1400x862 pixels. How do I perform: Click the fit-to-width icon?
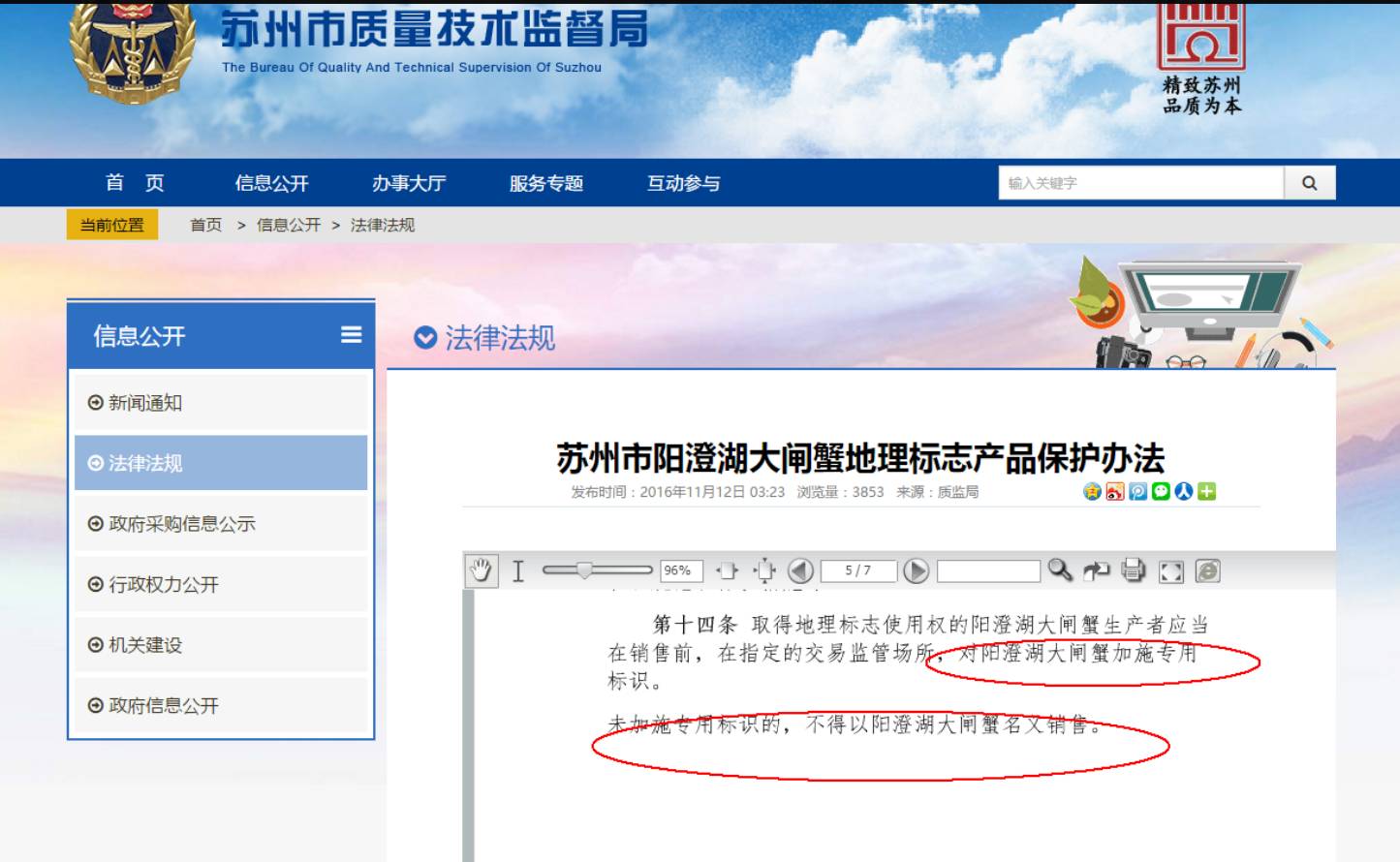(727, 570)
